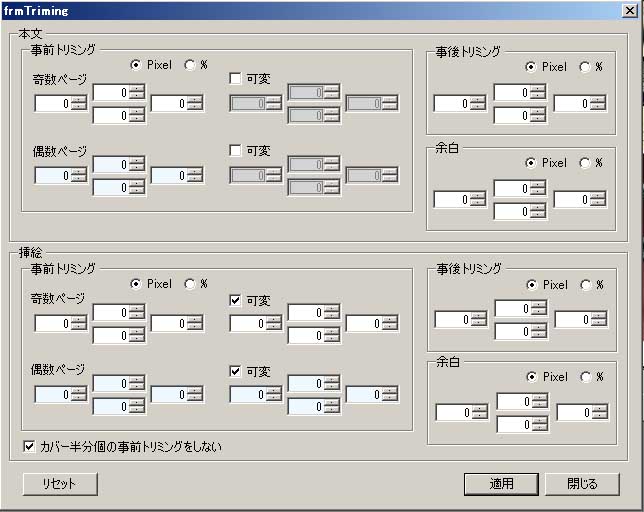The width and height of the screenshot is (644, 512).
Task: Click right trim field of 本文 奇数ページ
Action: point(177,103)
